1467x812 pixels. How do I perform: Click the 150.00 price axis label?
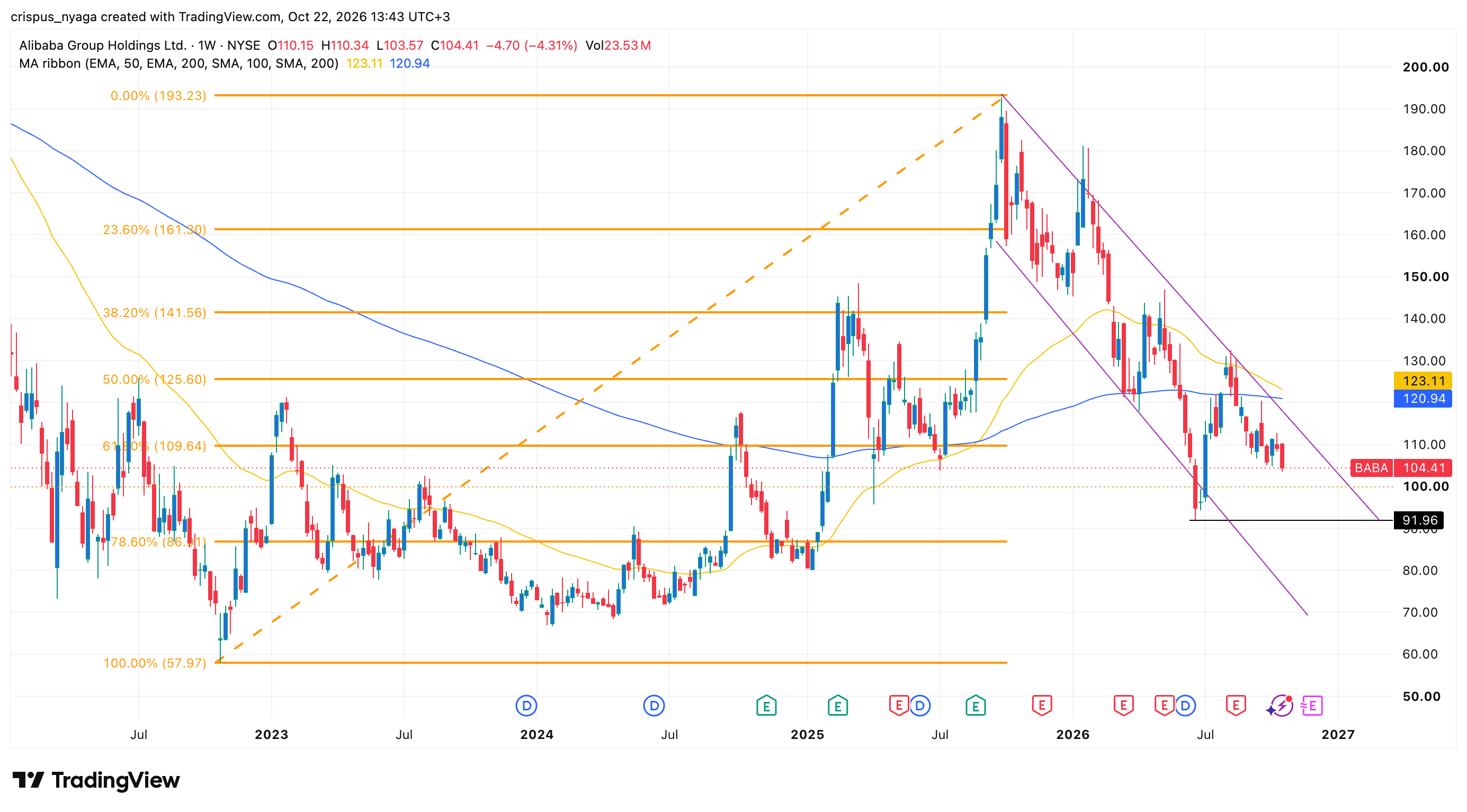pos(1426,276)
